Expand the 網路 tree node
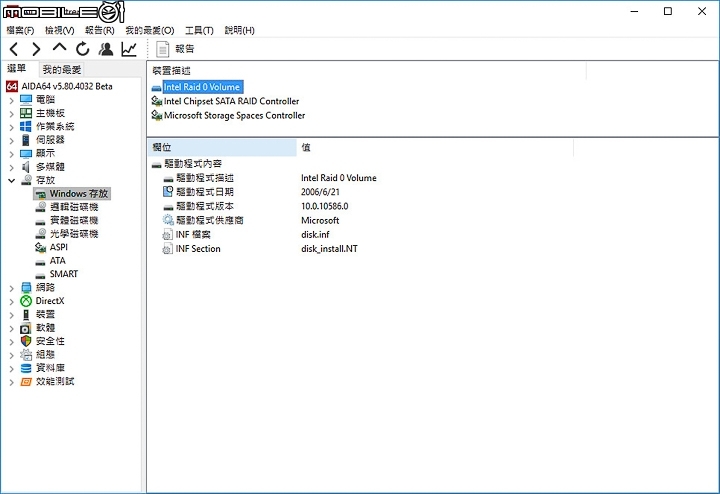 [x=11, y=288]
